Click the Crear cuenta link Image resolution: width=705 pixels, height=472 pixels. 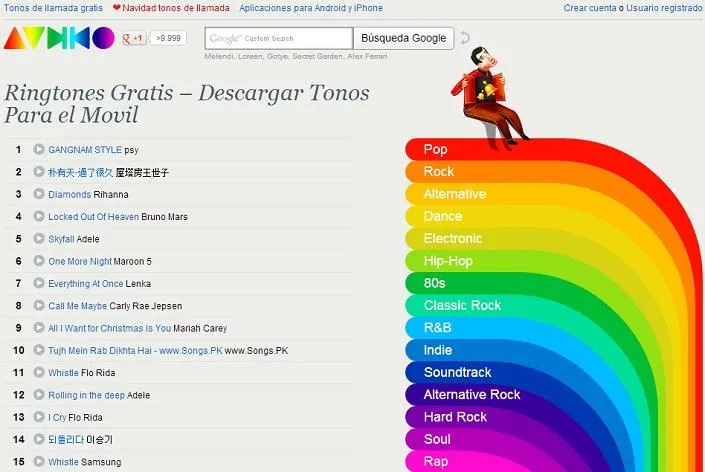pos(590,8)
